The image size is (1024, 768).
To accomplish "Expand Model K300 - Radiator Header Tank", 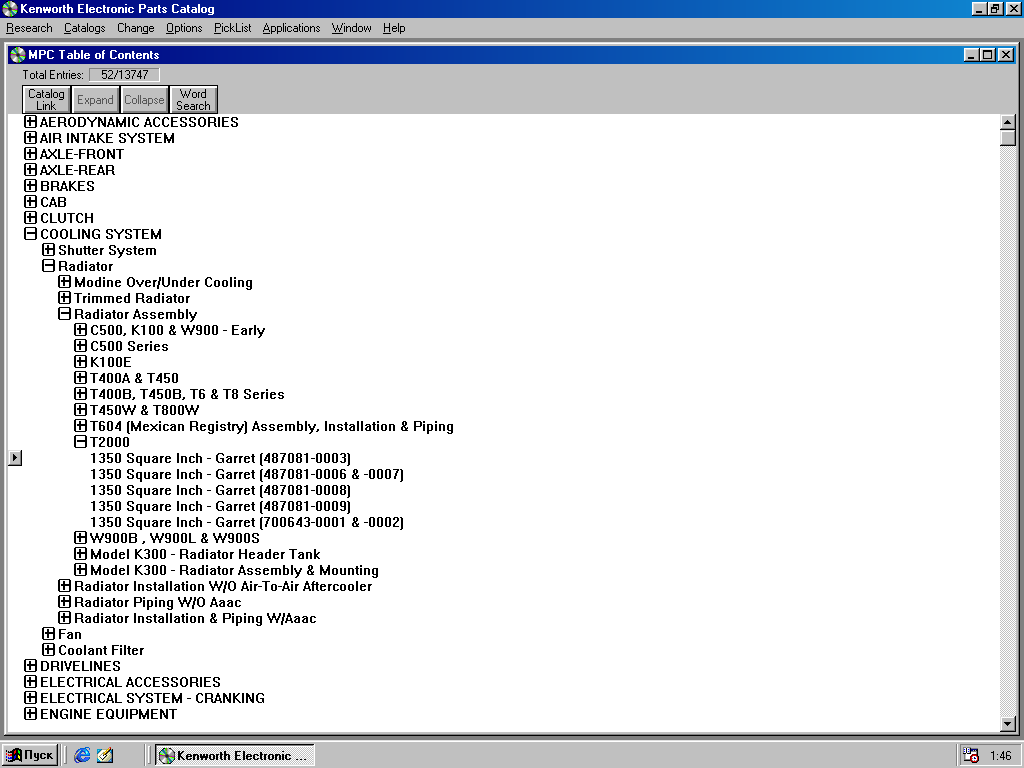I will click(80, 554).
